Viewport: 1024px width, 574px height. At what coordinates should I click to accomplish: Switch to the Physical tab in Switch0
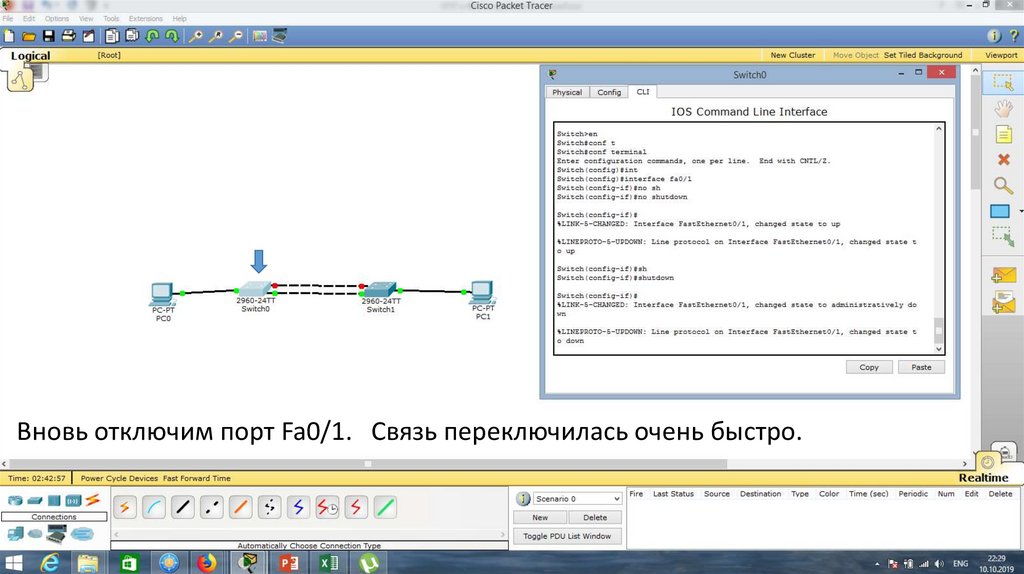(567, 92)
